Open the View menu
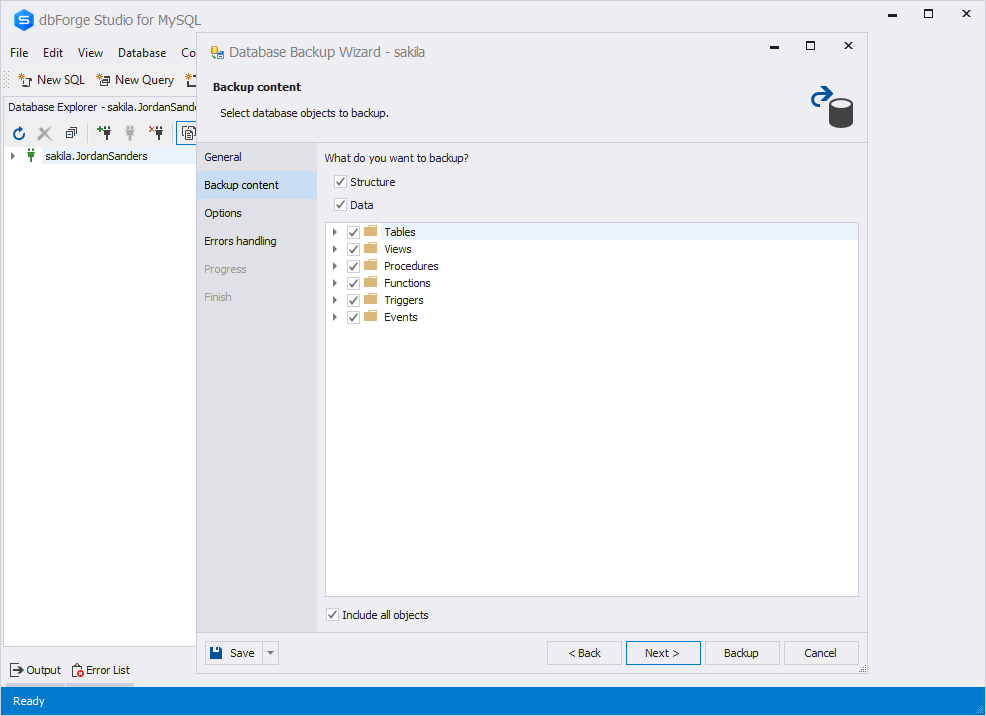Image resolution: width=986 pixels, height=716 pixels. click(91, 53)
